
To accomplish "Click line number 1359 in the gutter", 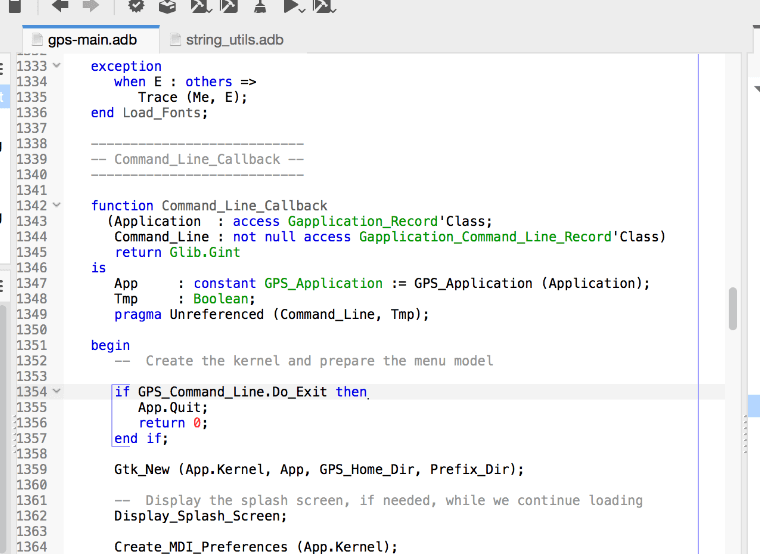I will tap(32, 469).
